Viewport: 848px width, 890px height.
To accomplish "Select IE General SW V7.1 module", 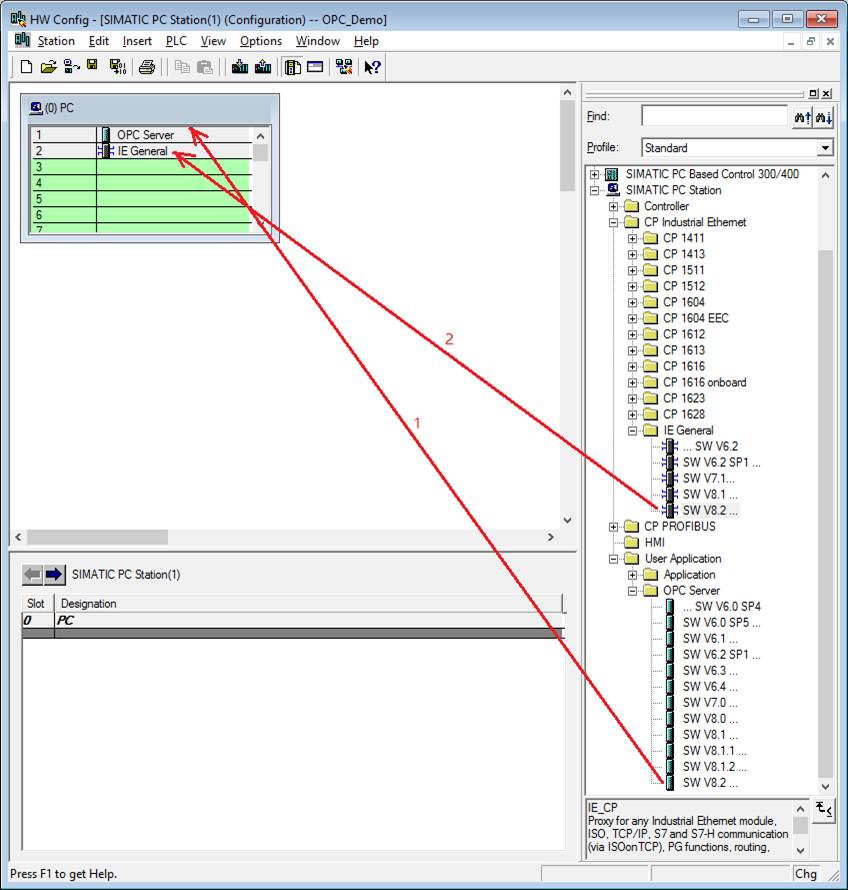I will (x=708, y=478).
